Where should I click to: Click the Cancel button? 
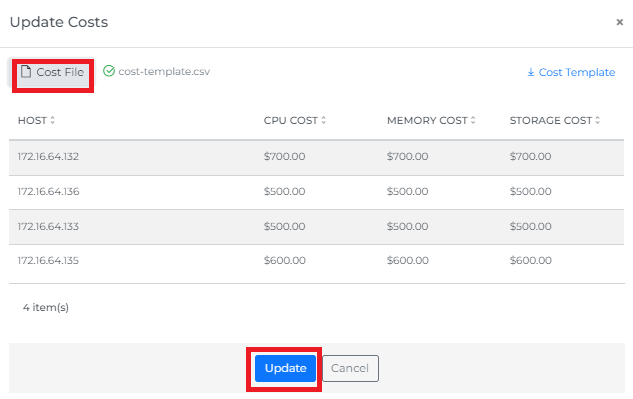pos(350,368)
